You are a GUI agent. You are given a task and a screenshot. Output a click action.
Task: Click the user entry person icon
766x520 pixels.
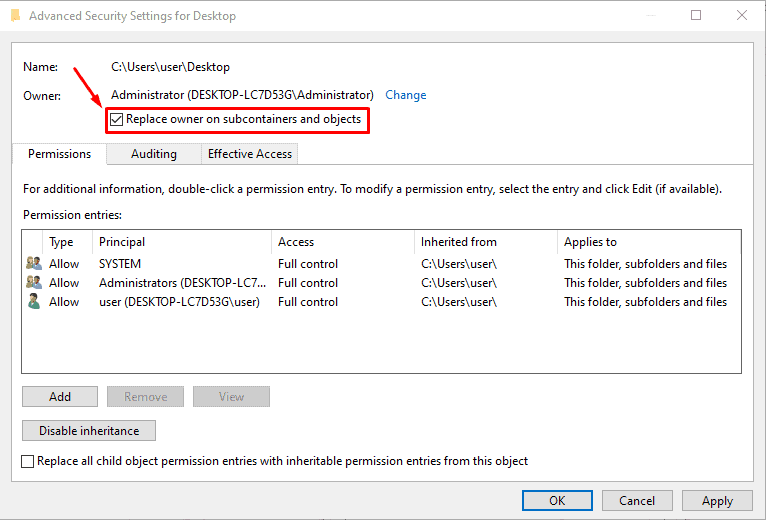pyautogui.click(x=34, y=302)
